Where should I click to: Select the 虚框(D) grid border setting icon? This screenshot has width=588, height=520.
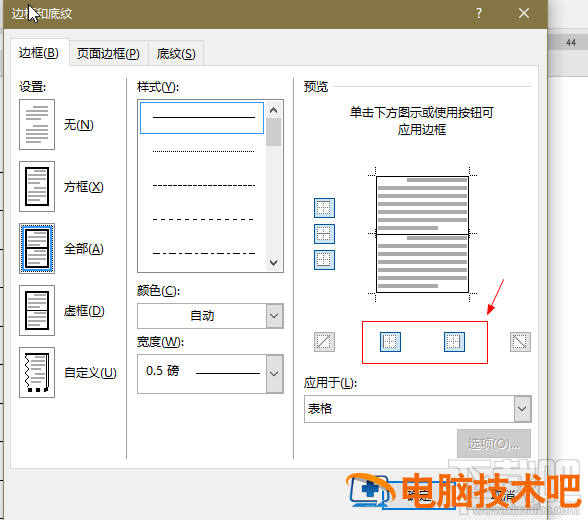pos(37,310)
